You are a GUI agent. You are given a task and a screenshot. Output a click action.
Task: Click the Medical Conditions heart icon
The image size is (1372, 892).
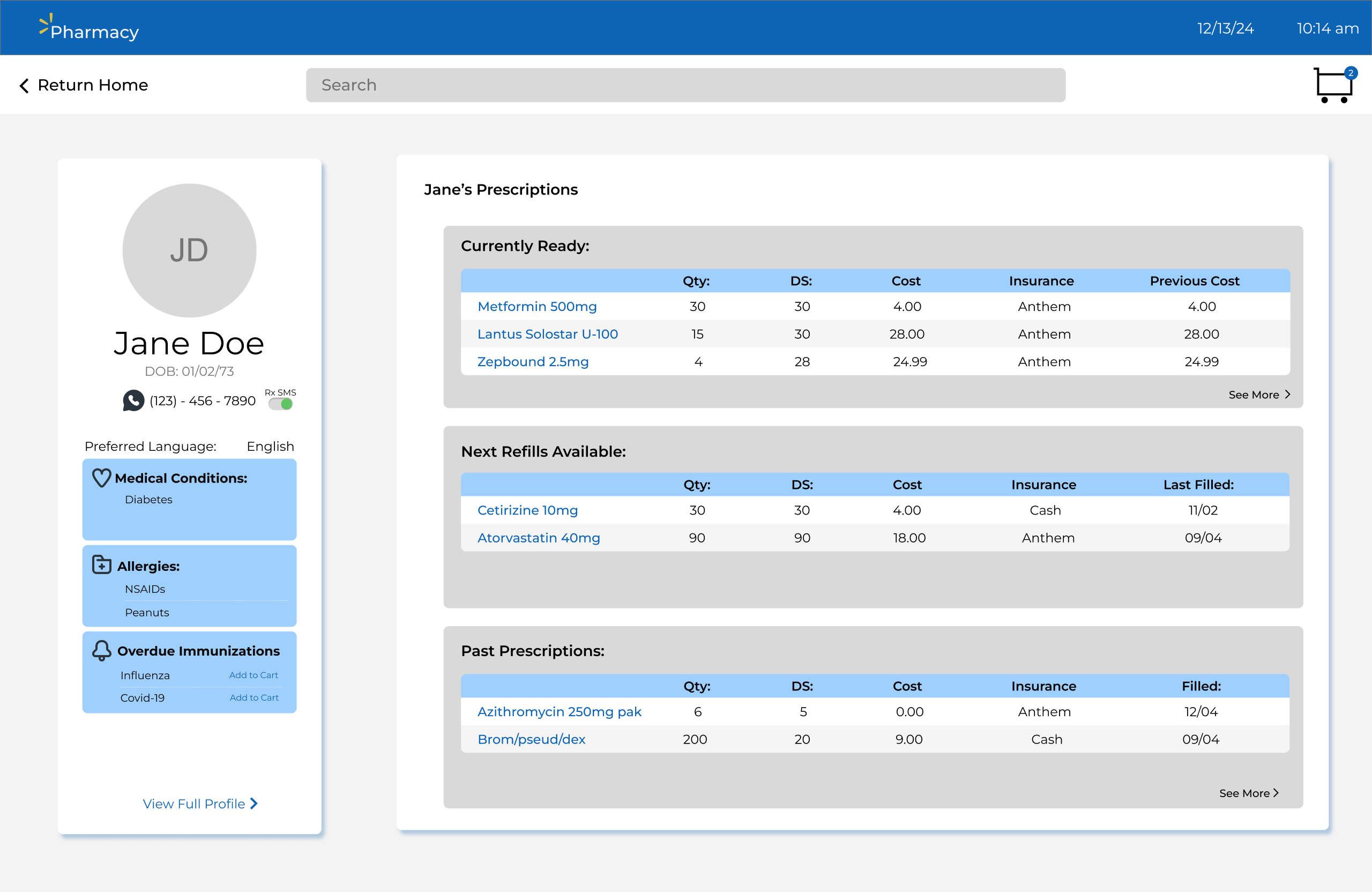[x=101, y=478]
